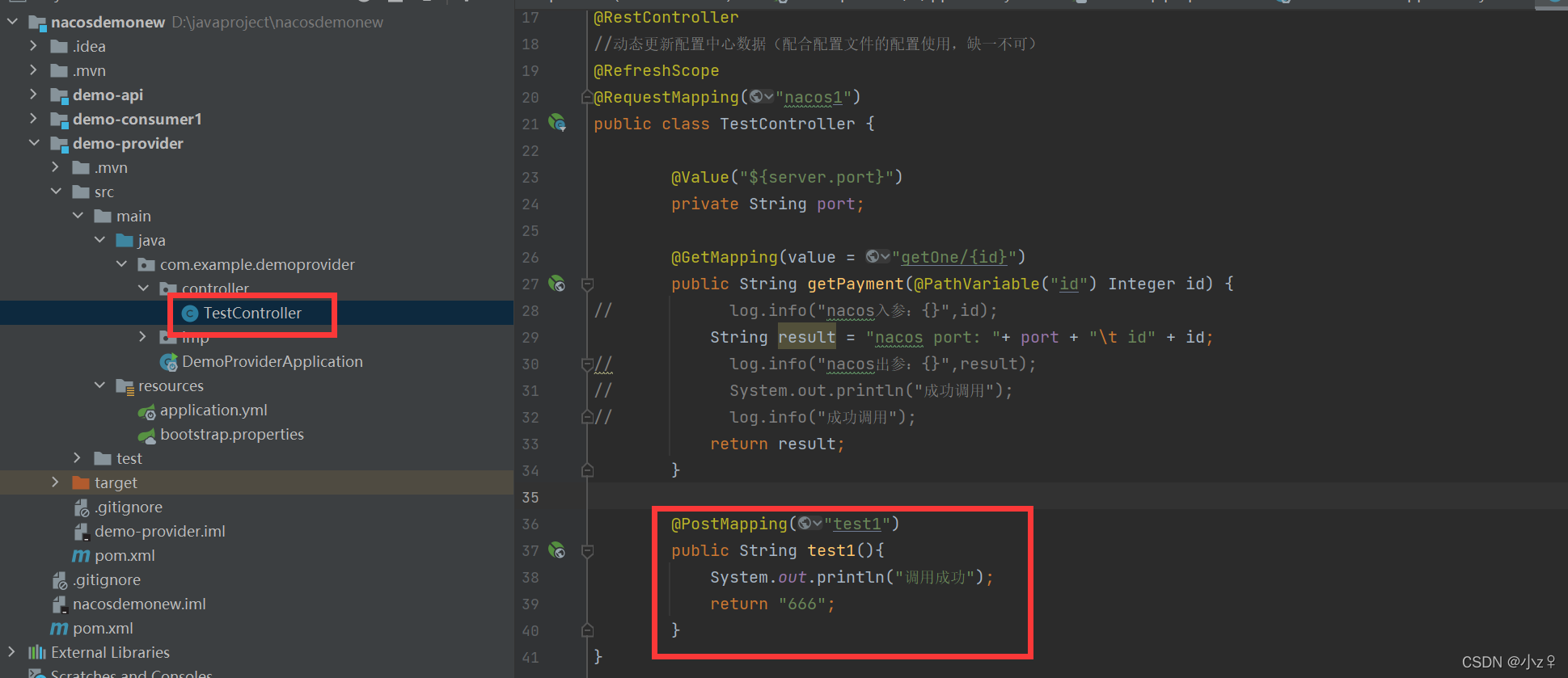The width and height of the screenshot is (1568, 678).
Task: Collapse the java source folder
Action: tap(99, 240)
